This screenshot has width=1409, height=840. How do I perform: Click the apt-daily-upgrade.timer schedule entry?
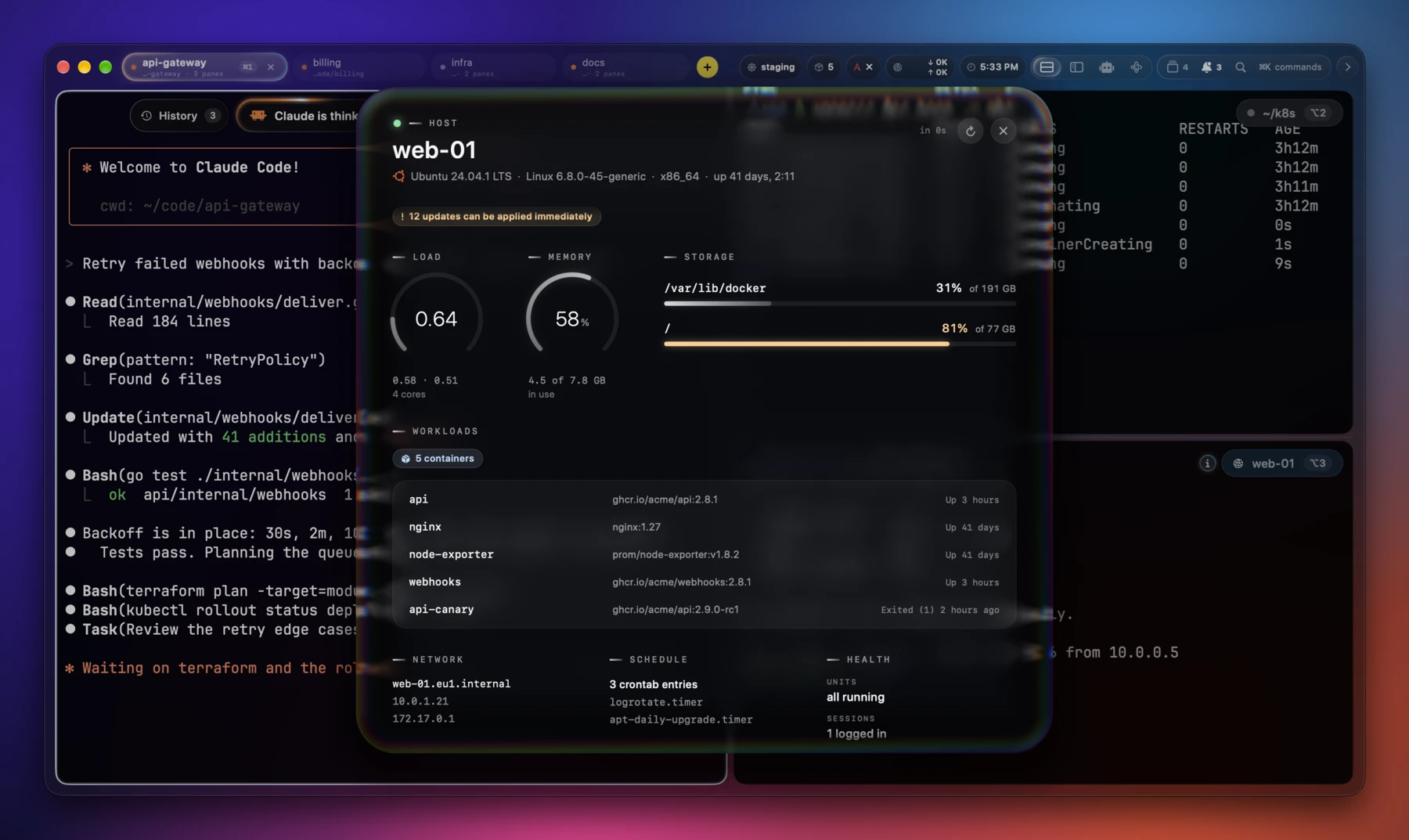(x=681, y=719)
